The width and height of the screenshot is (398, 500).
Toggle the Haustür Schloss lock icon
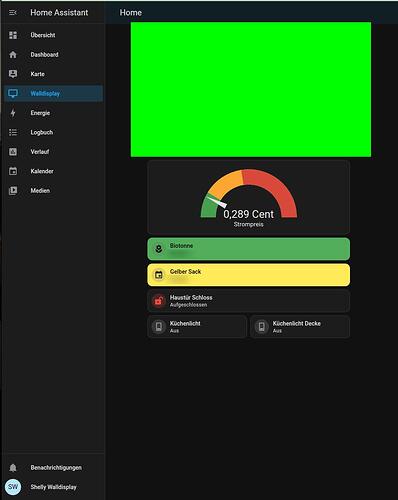point(159,301)
